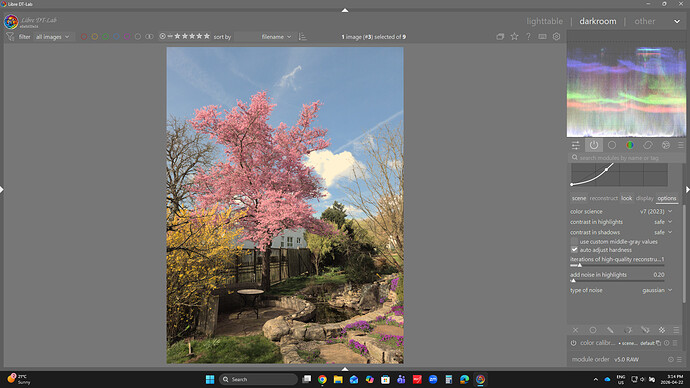Viewport: 690px width, 388px height.
Task: Click the image grouping icon
Action: (500, 37)
